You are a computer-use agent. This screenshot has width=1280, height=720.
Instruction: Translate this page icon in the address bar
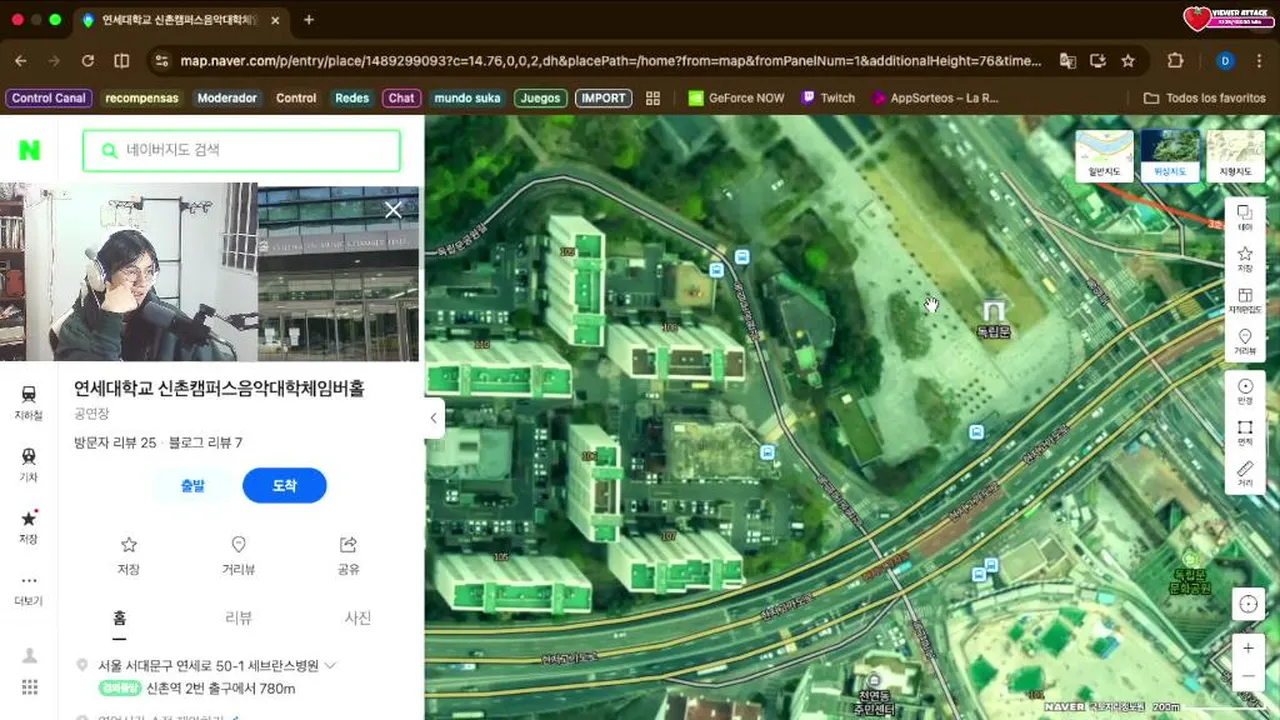tap(1068, 61)
